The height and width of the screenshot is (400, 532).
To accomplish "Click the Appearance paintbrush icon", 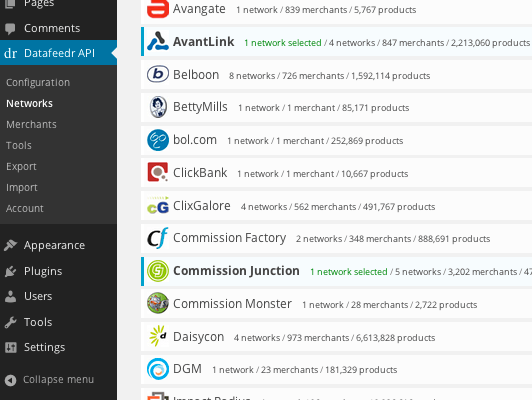I will (11, 245).
